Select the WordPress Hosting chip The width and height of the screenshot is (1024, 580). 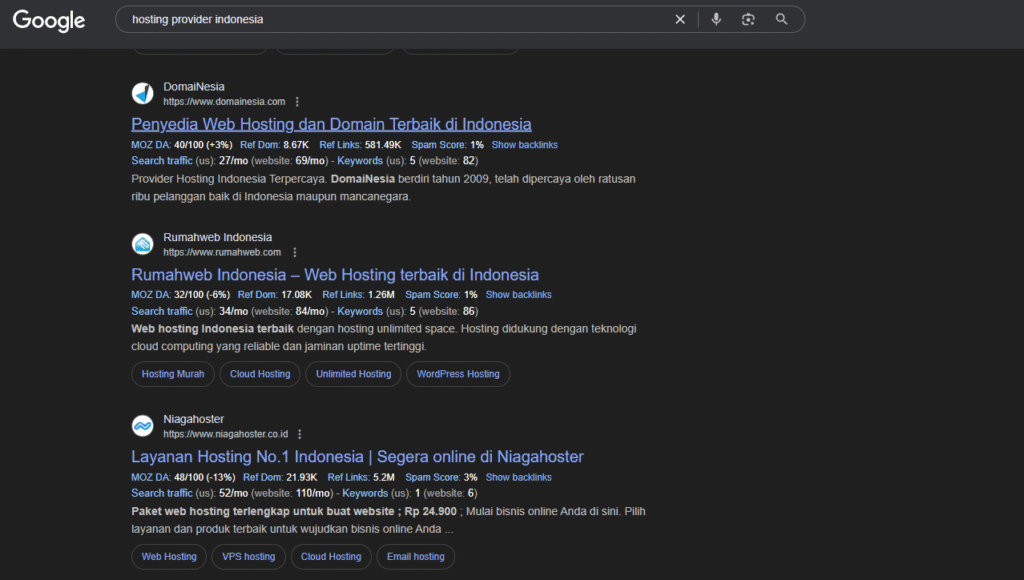click(458, 374)
